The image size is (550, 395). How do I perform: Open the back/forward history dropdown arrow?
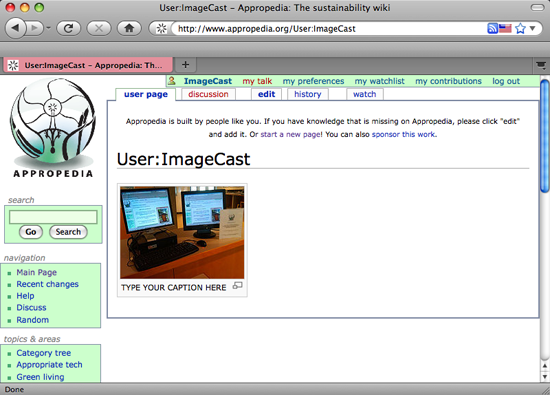pos(48,28)
